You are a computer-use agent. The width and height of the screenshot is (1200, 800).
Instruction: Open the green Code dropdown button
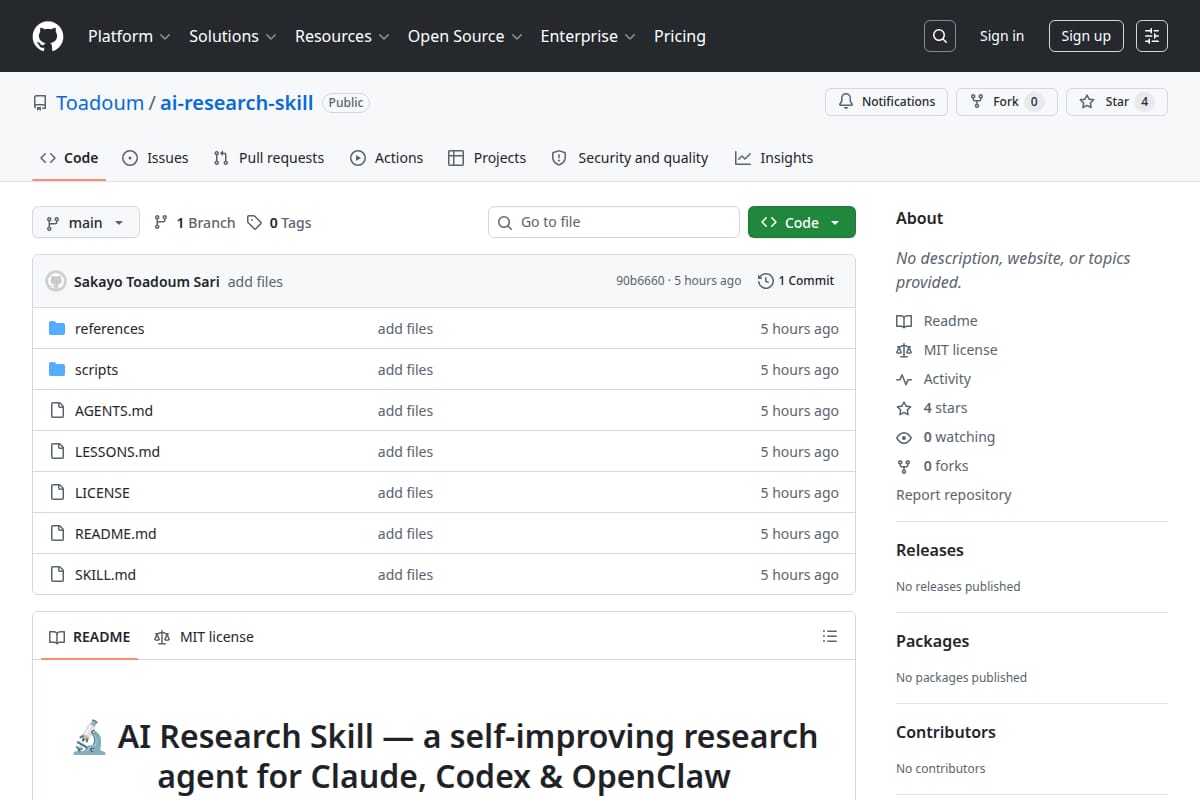[802, 222]
